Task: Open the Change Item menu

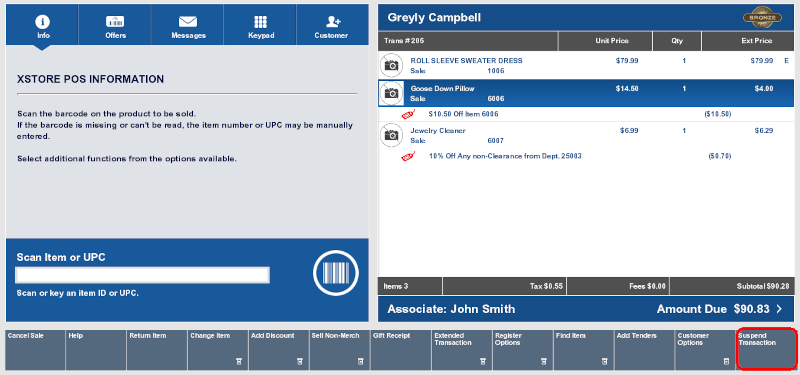Action: pyautogui.click(x=218, y=350)
